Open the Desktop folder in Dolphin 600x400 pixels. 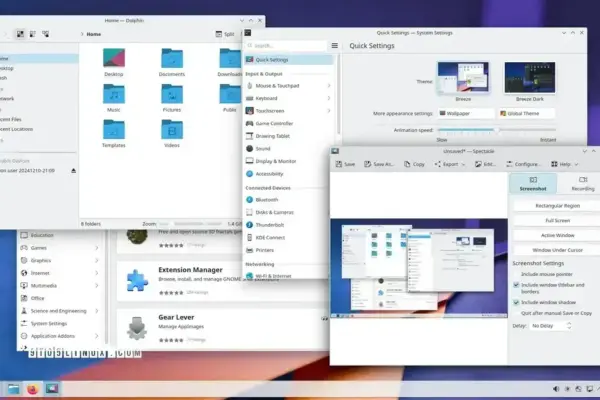click(x=114, y=62)
